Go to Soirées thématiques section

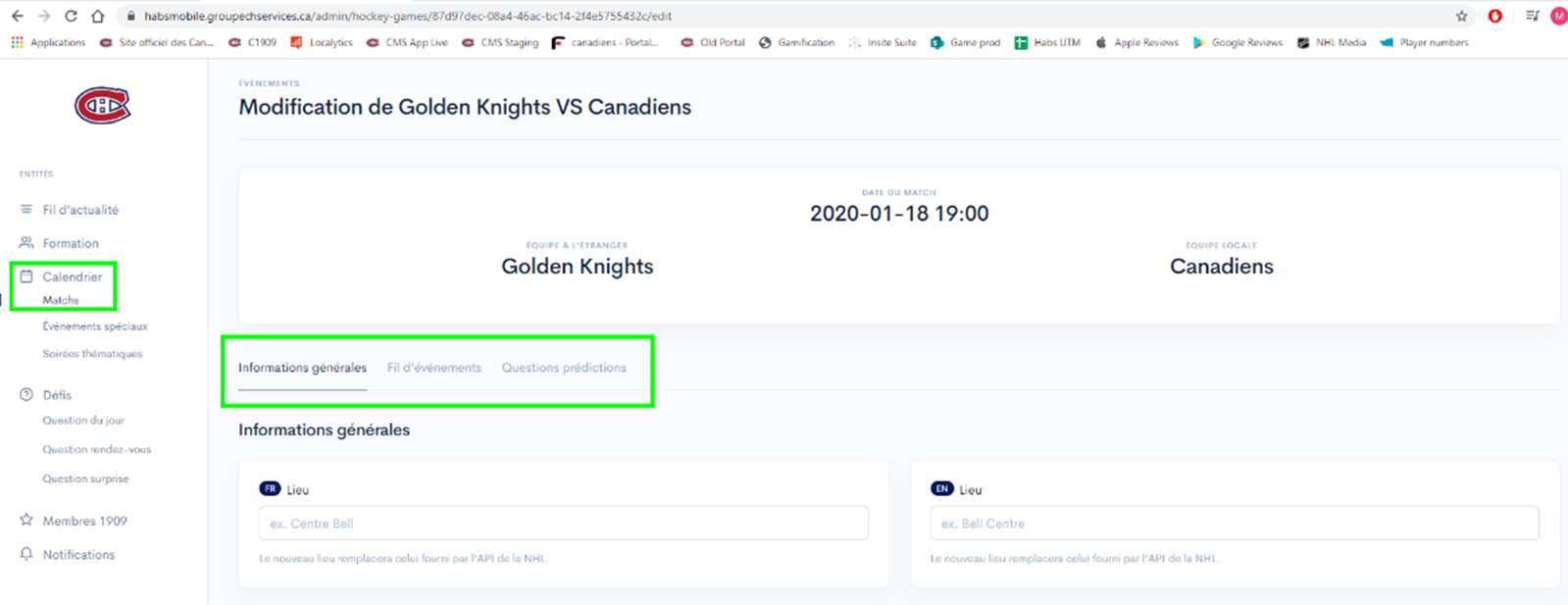92,354
